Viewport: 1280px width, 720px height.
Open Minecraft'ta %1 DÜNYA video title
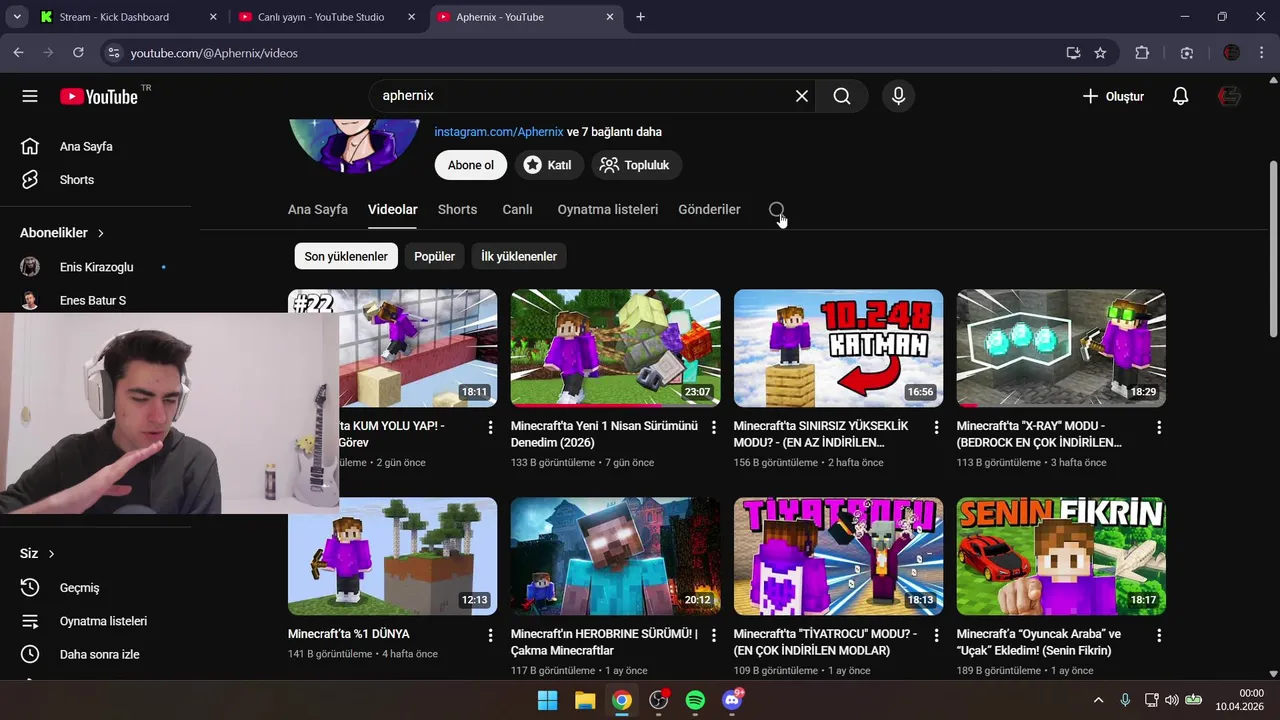(x=349, y=634)
